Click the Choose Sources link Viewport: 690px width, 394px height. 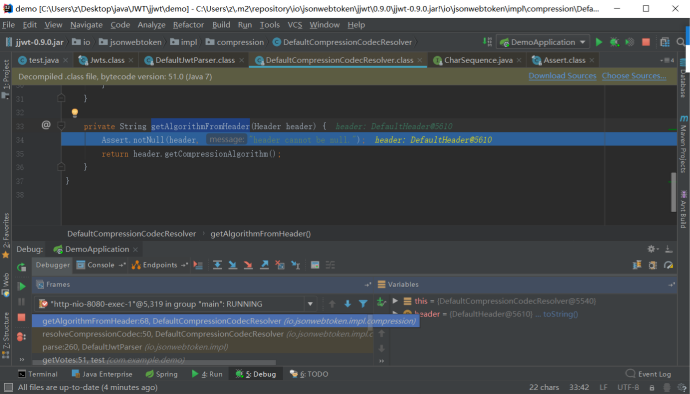click(x=634, y=76)
